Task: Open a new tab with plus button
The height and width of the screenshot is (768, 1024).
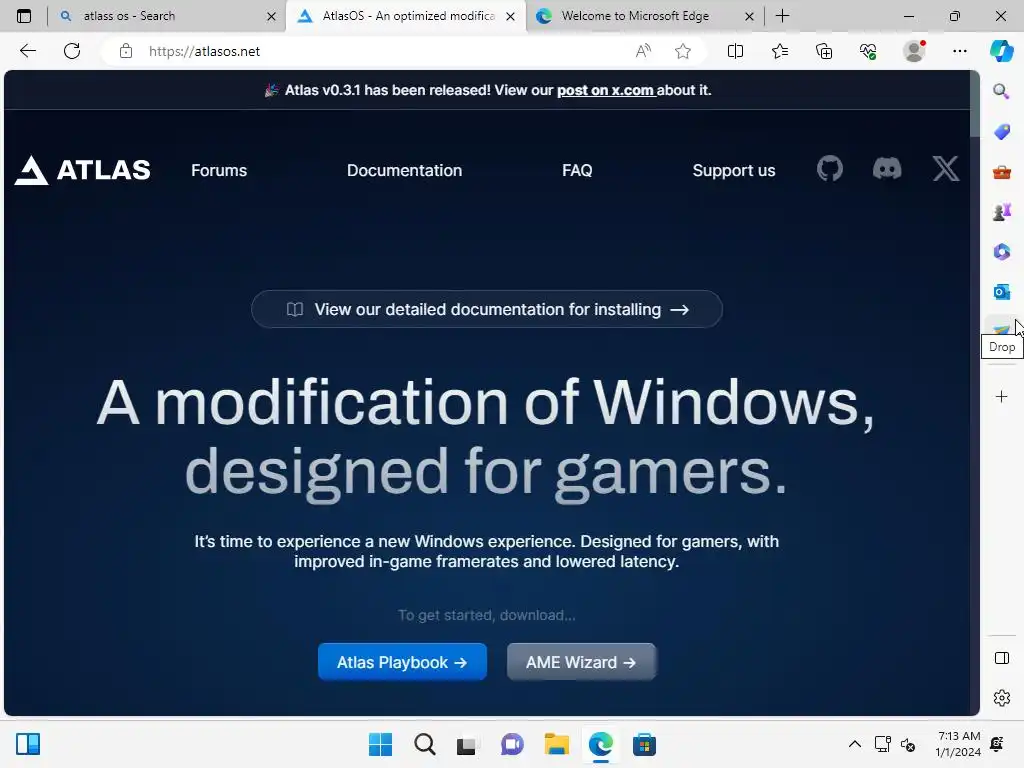Action: 782,16
